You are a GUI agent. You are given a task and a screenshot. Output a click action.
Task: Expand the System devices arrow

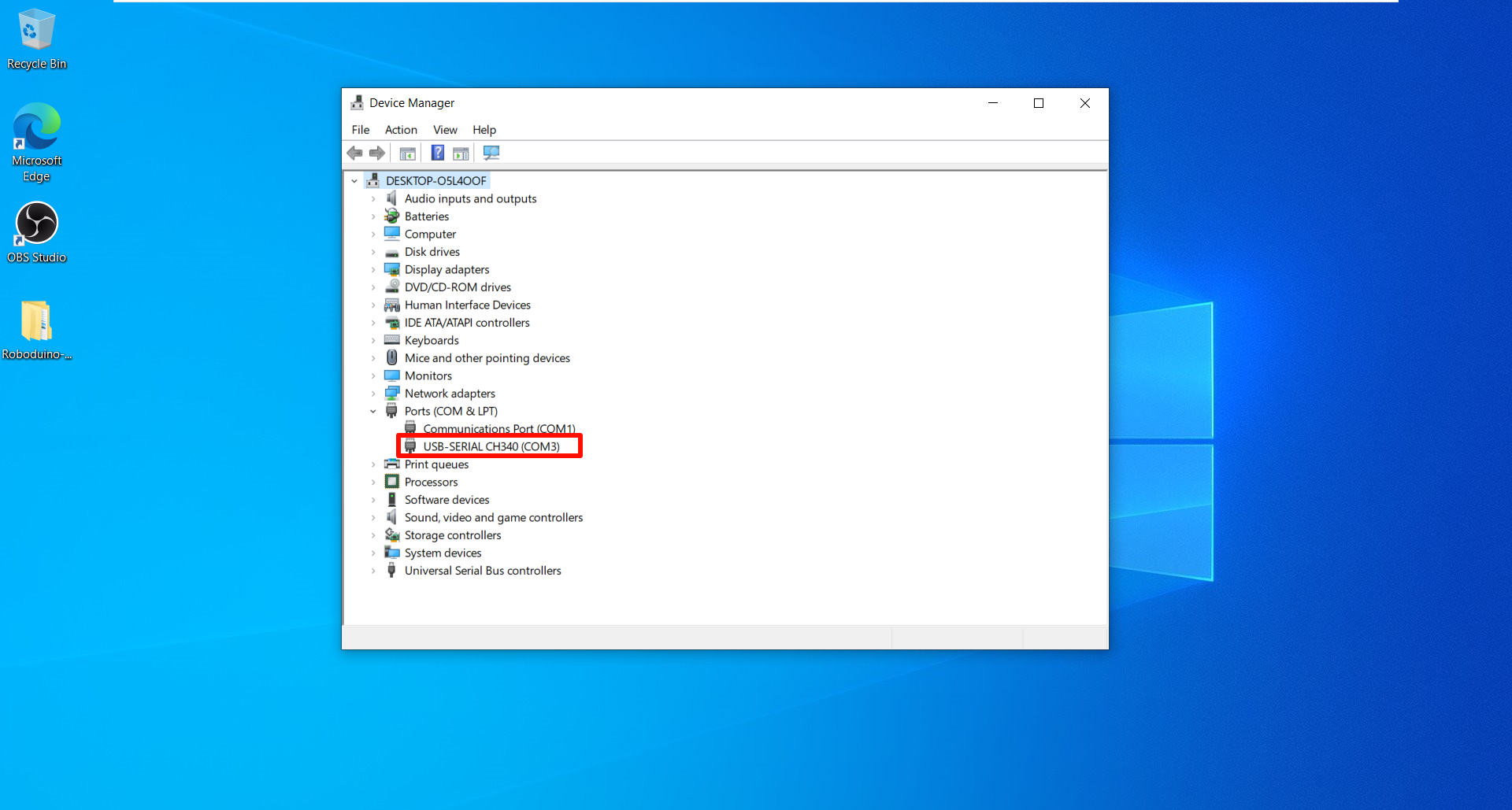(x=373, y=553)
